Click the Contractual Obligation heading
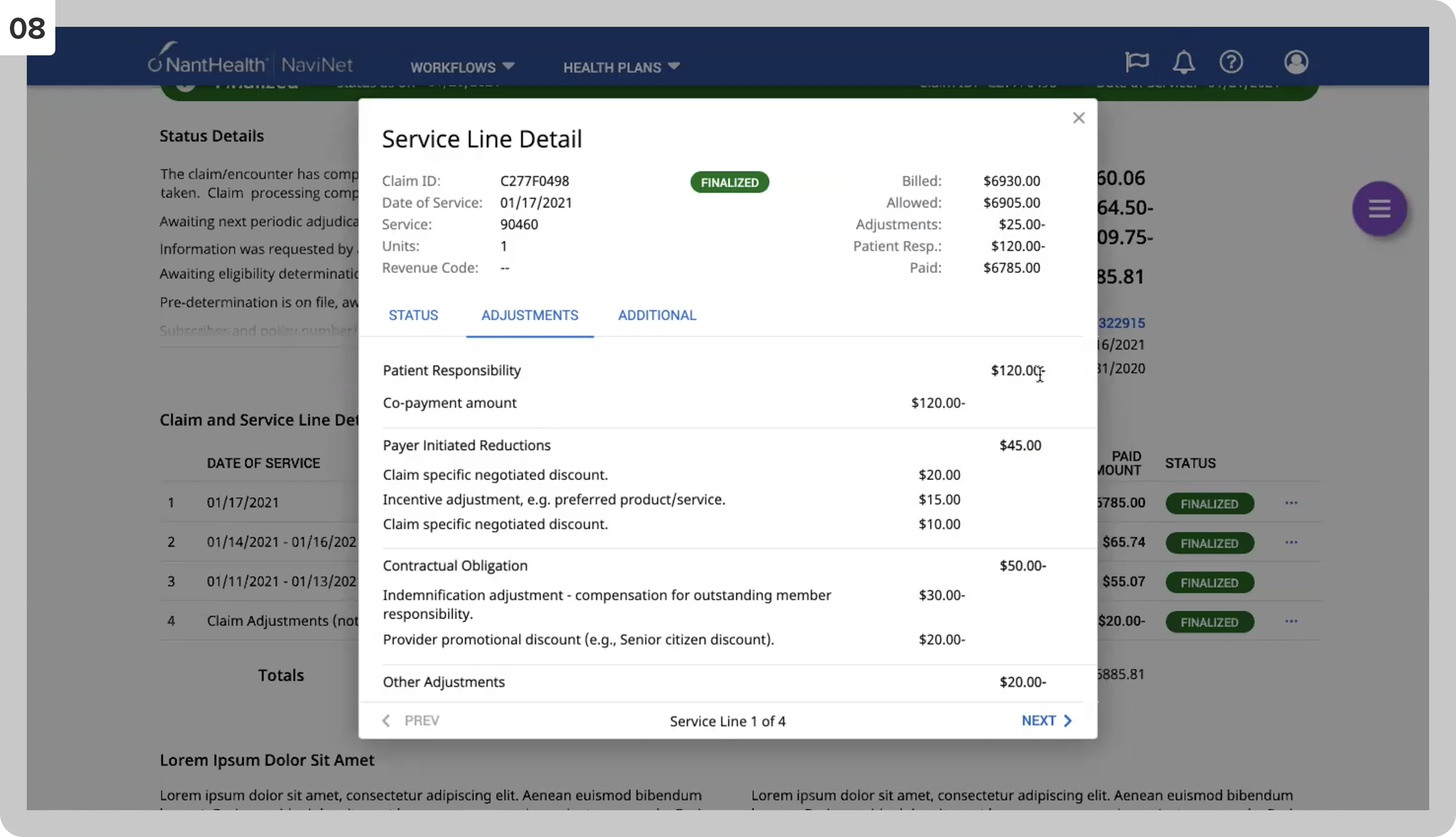This screenshot has height=837, width=1456. [455, 566]
